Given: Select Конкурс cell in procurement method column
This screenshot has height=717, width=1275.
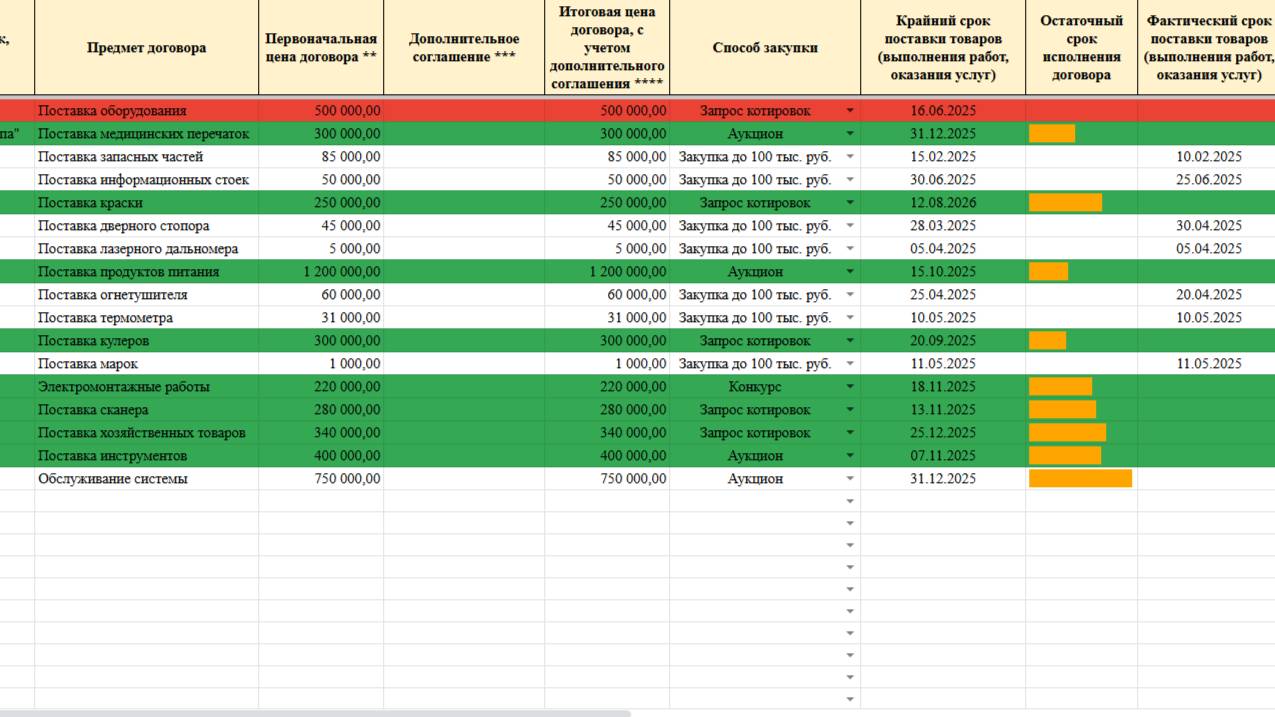Looking at the screenshot, I should (x=765, y=387).
